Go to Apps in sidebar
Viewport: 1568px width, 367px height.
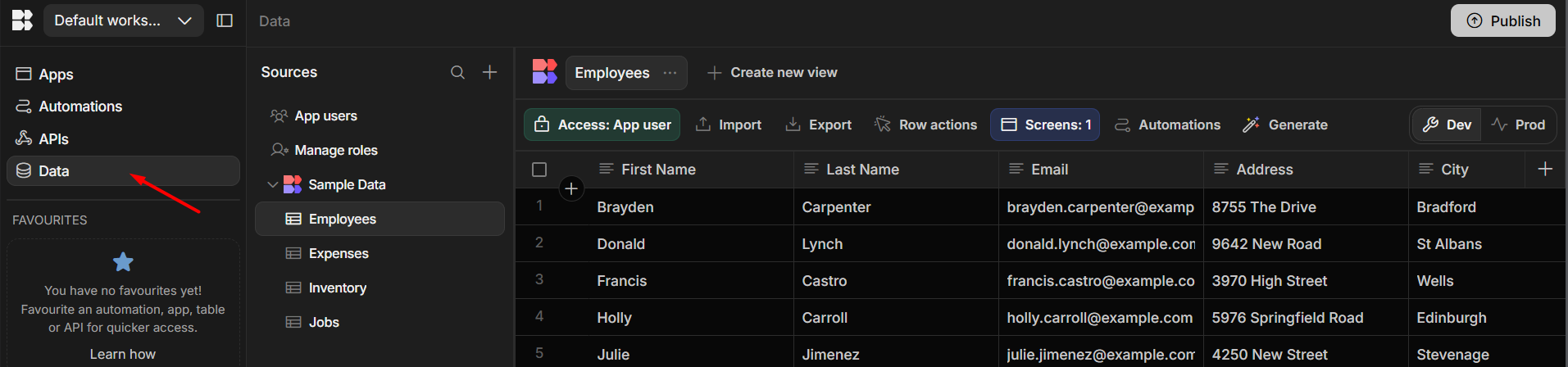(123, 74)
